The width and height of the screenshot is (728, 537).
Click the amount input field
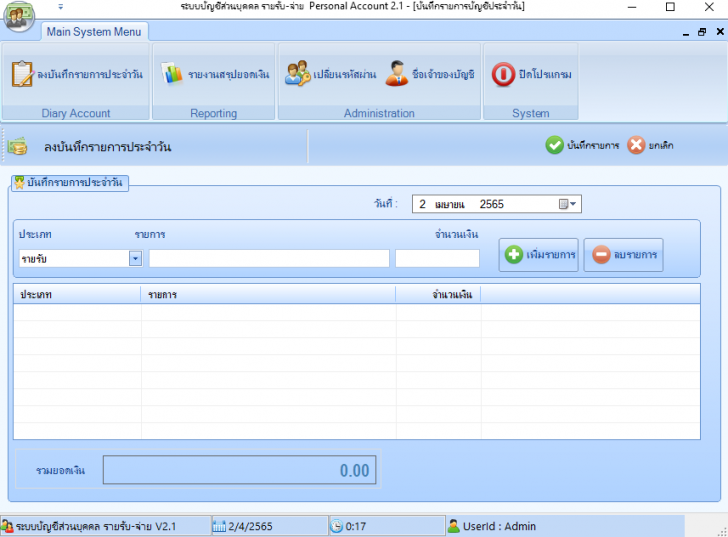click(x=437, y=259)
